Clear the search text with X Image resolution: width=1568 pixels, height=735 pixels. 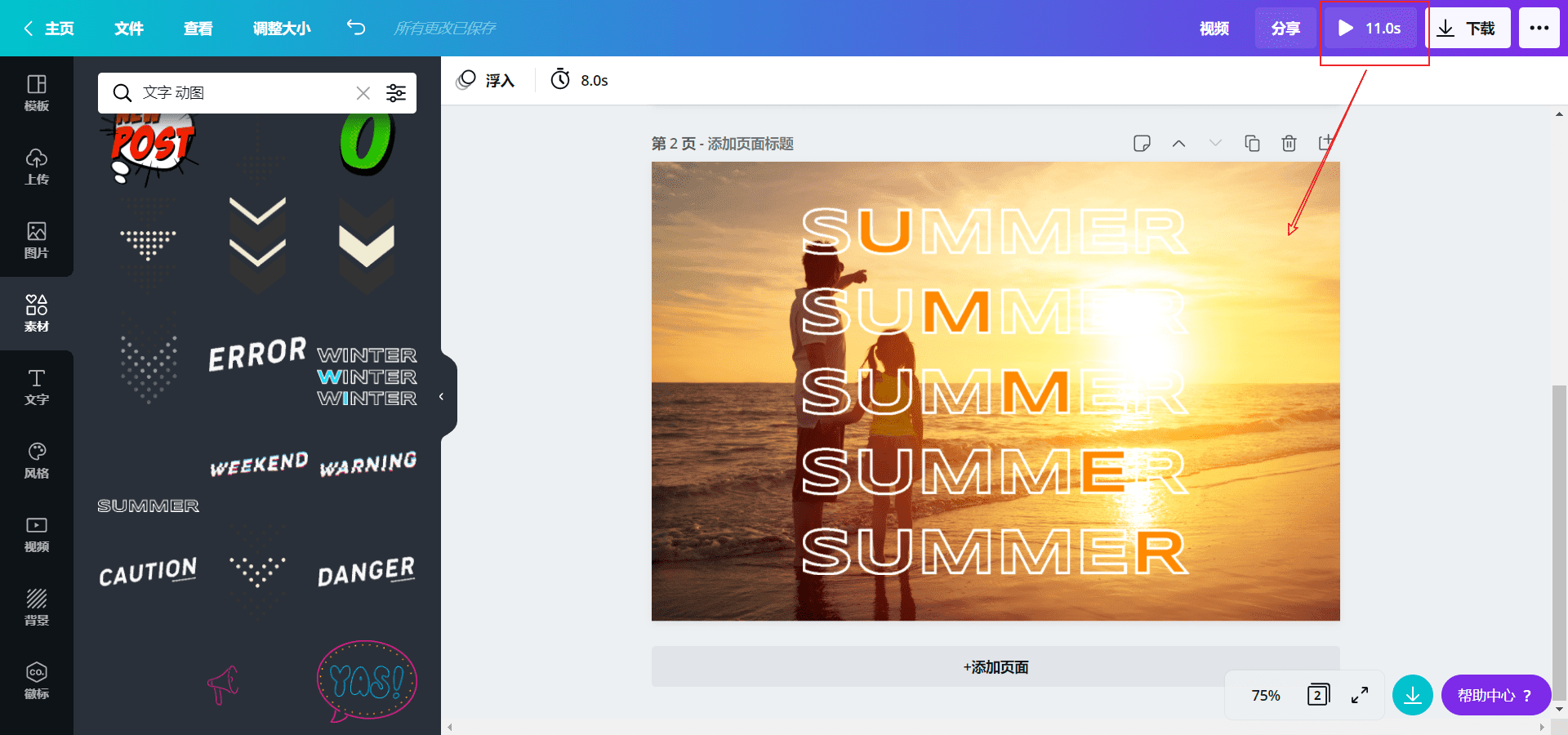pos(363,93)
